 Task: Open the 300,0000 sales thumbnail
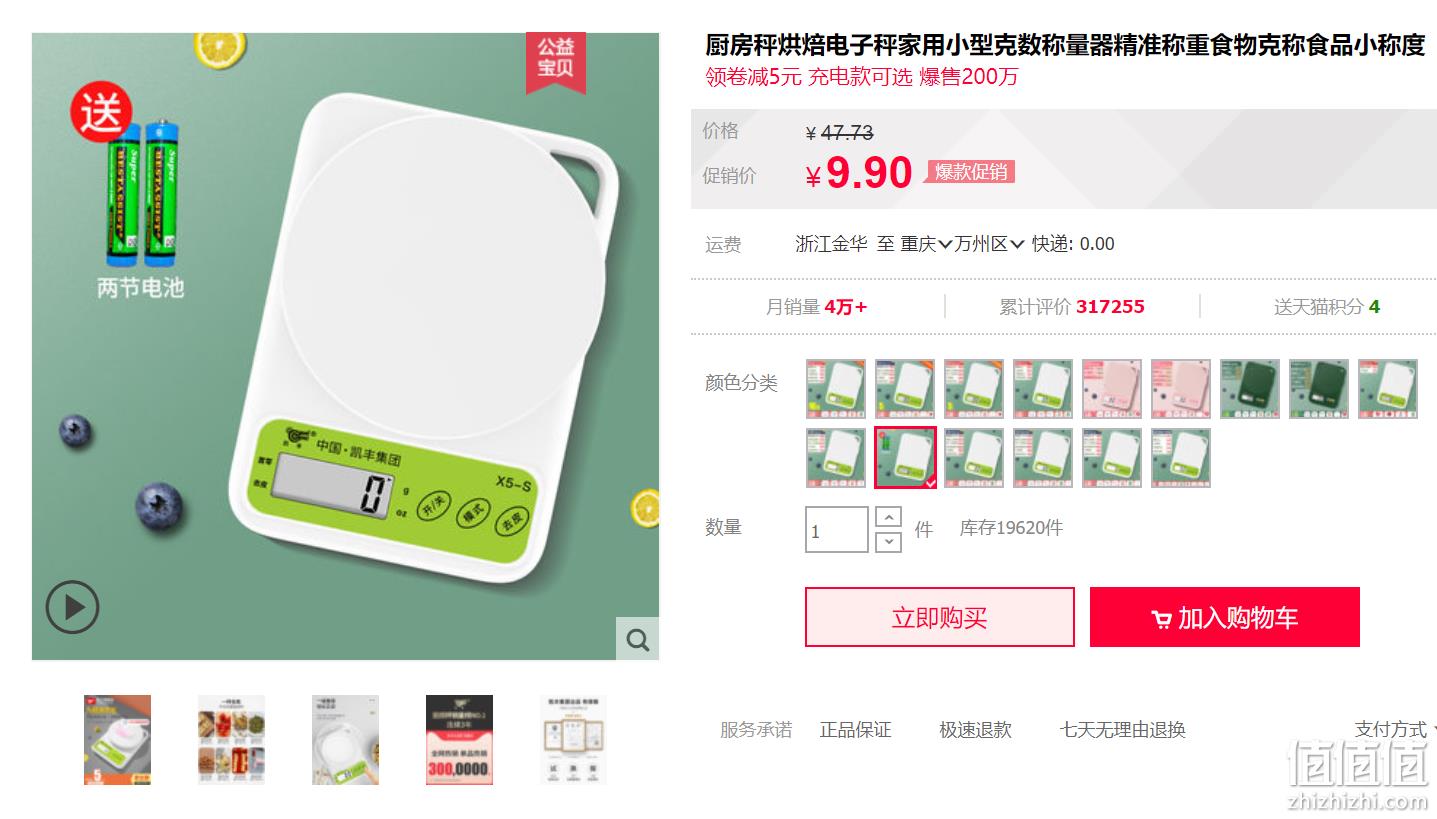click(459, 740)
